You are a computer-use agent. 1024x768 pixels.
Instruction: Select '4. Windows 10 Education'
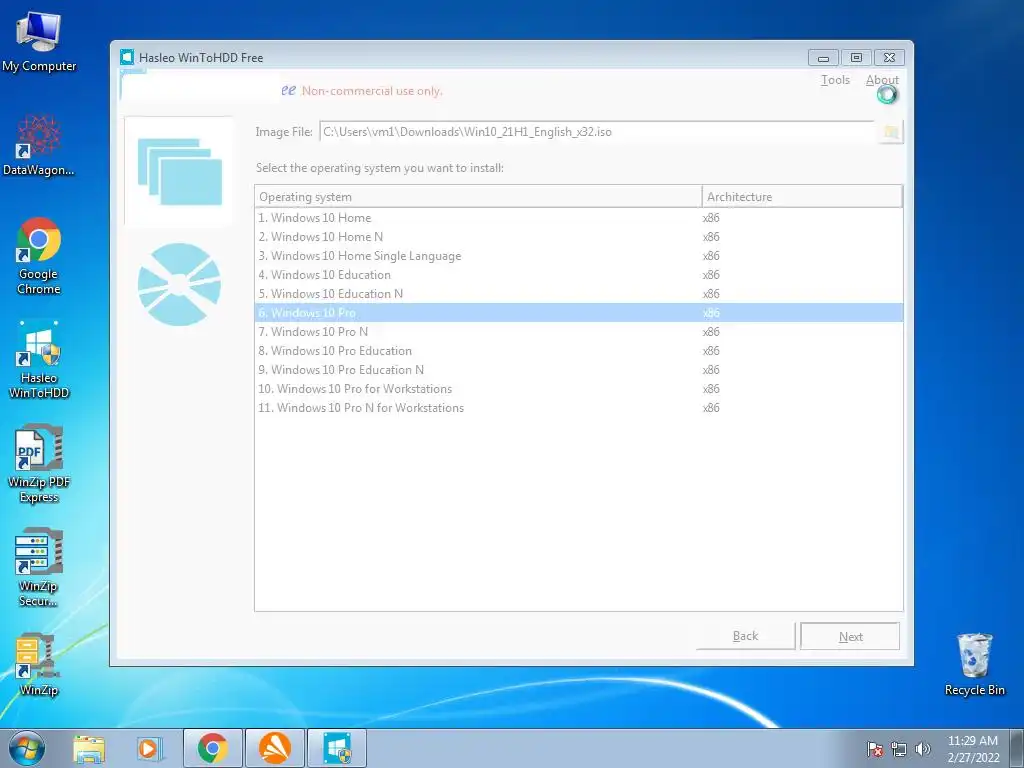coord(579,275)
